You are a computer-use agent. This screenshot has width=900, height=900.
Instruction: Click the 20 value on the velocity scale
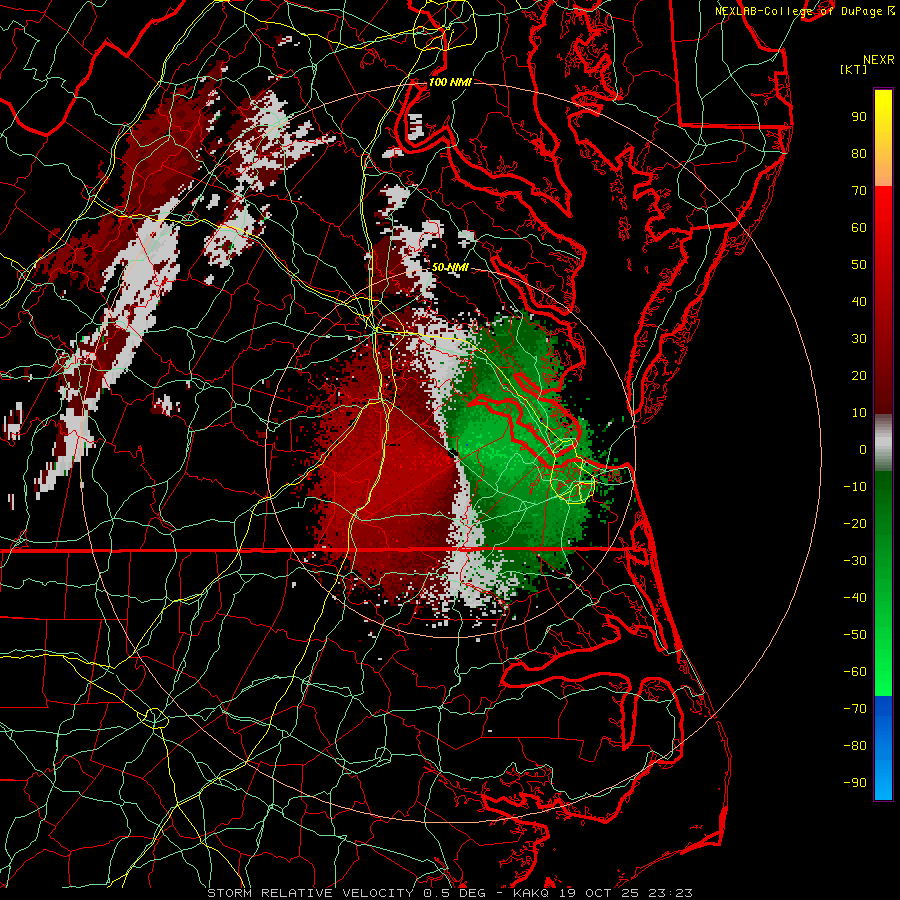click(859, 376)
